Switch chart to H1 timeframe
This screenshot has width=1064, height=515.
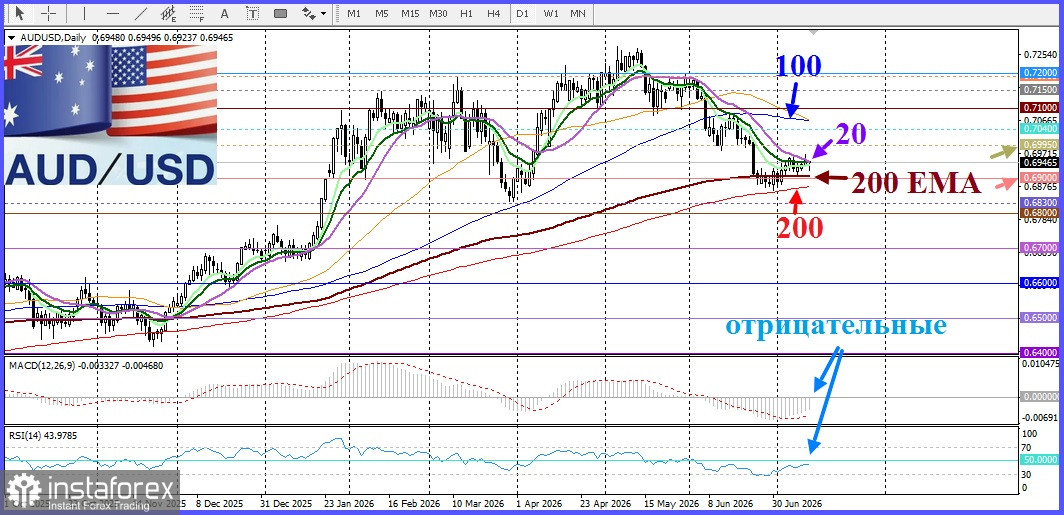466,13
